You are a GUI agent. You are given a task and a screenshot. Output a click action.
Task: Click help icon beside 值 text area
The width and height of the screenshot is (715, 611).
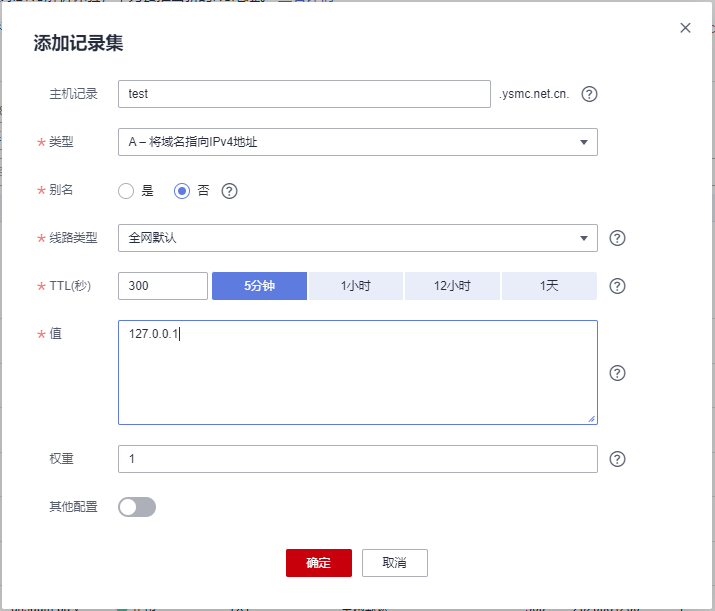[617, 373]
